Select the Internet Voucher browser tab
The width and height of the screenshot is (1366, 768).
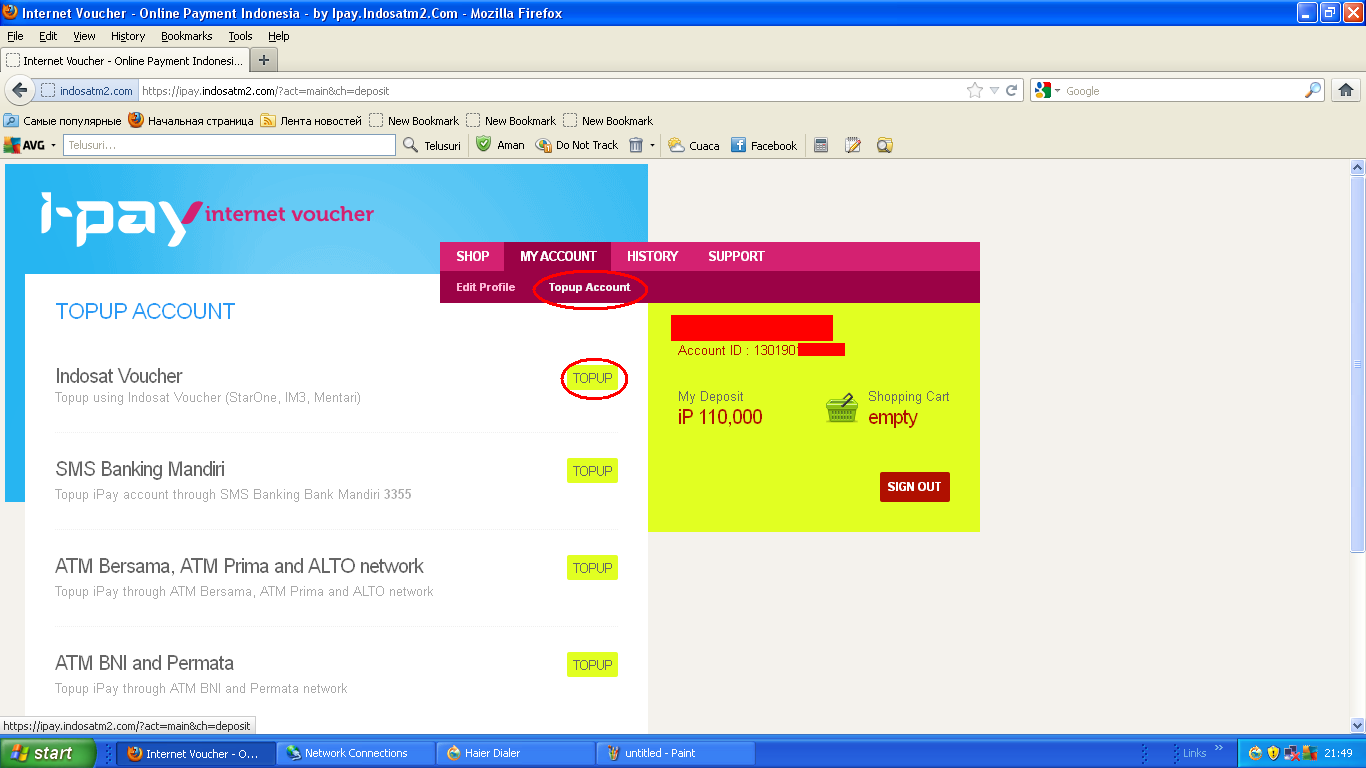click(124, 60)
